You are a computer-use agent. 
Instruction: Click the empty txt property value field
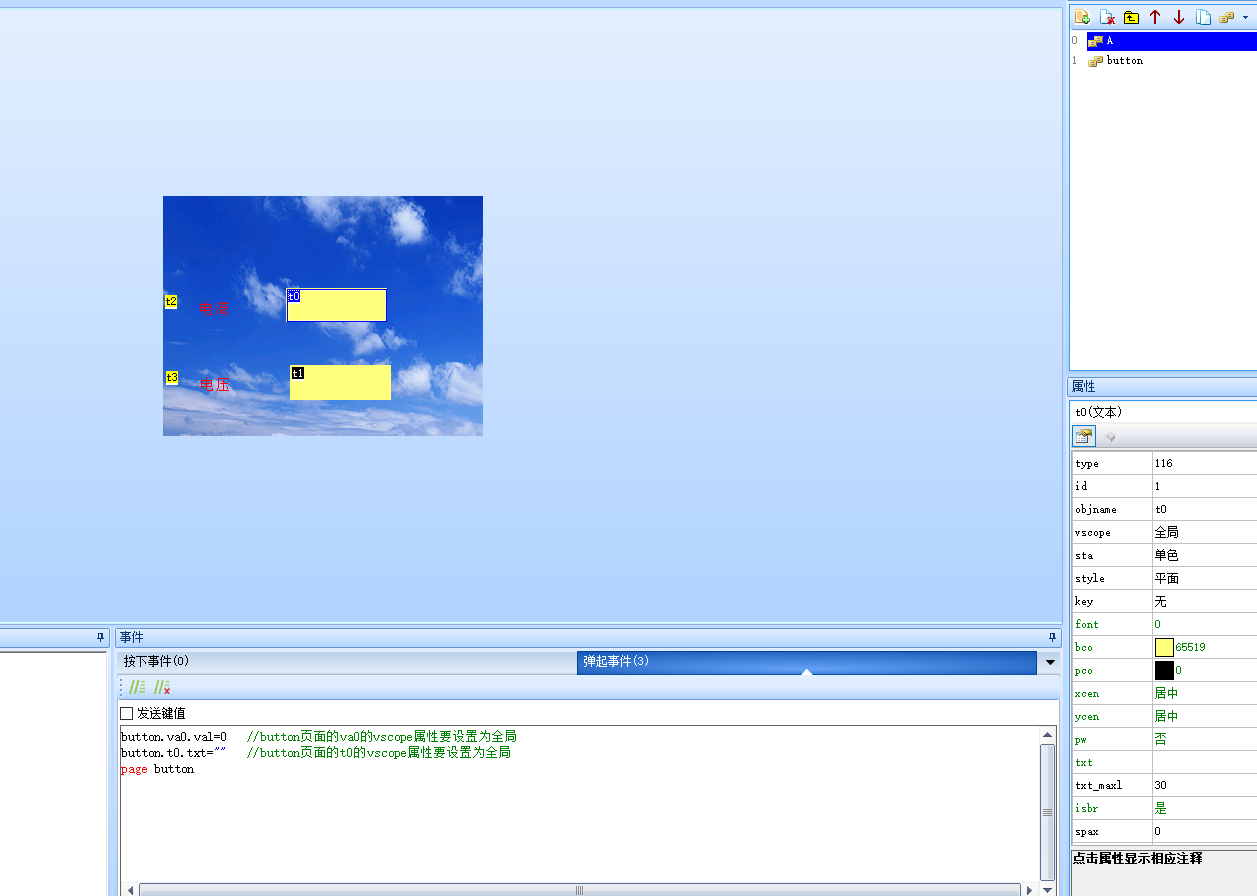click(x=1204, y=762)
